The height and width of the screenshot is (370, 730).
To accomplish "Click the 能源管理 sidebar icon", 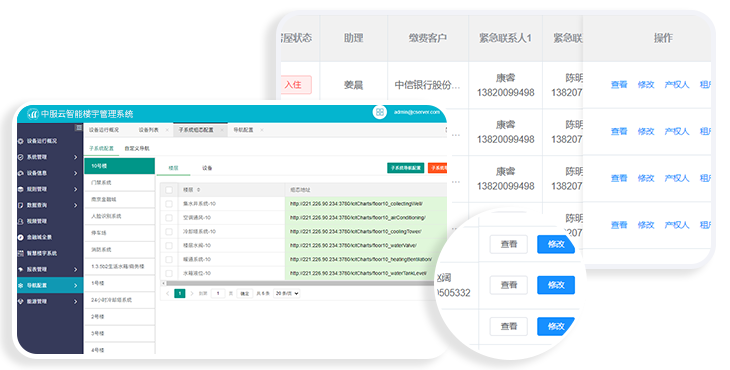I will 20,302.
